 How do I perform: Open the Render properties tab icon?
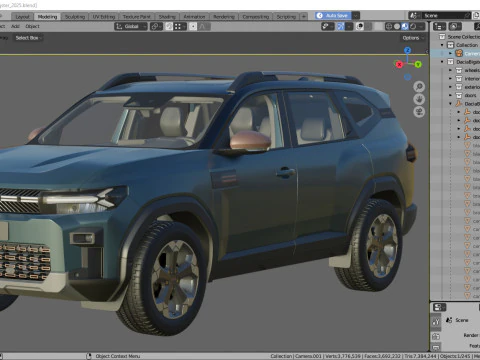click(x=436, y=337)
